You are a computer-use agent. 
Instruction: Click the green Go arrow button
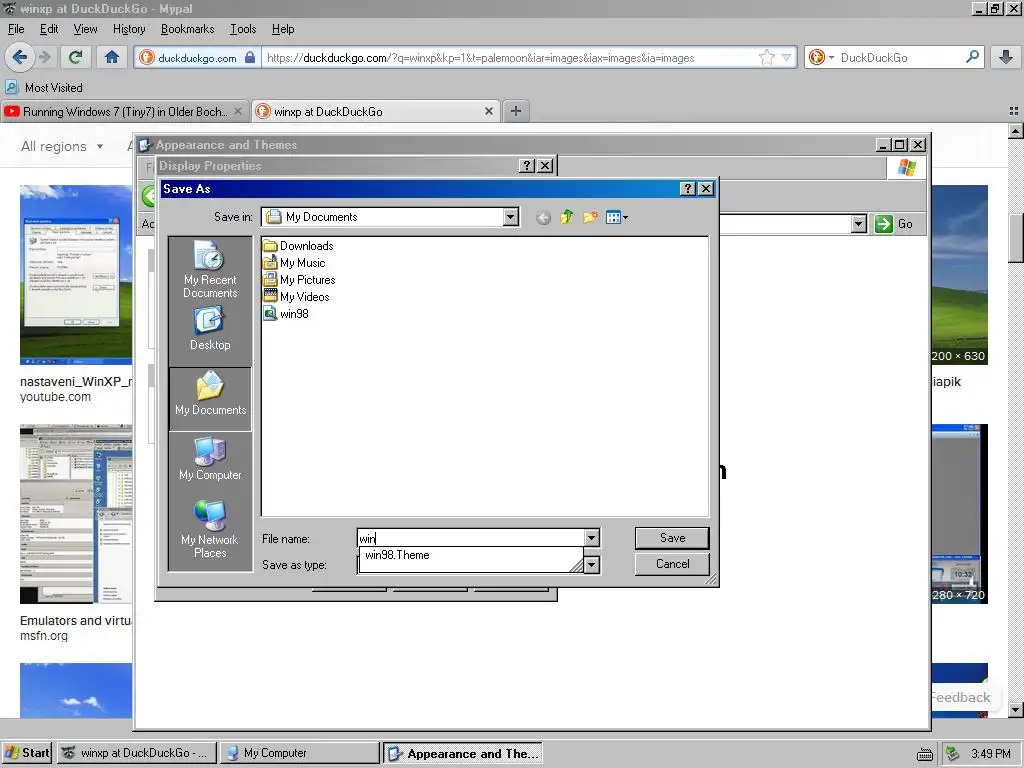(884, 224)
